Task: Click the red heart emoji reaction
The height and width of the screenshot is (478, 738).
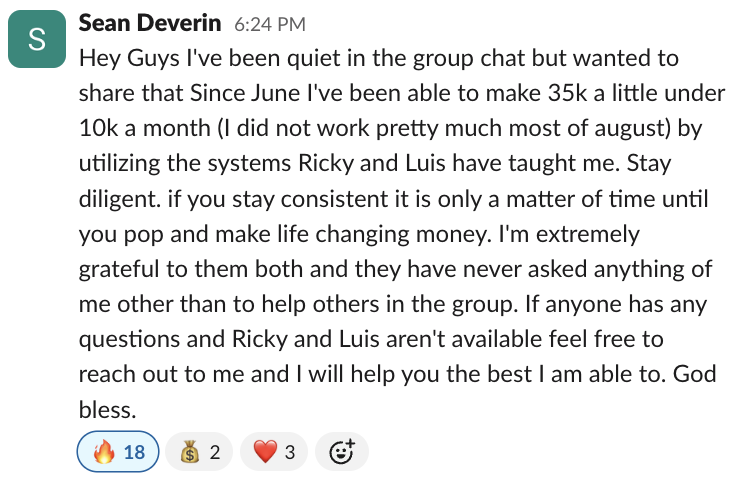Action: 264,453
